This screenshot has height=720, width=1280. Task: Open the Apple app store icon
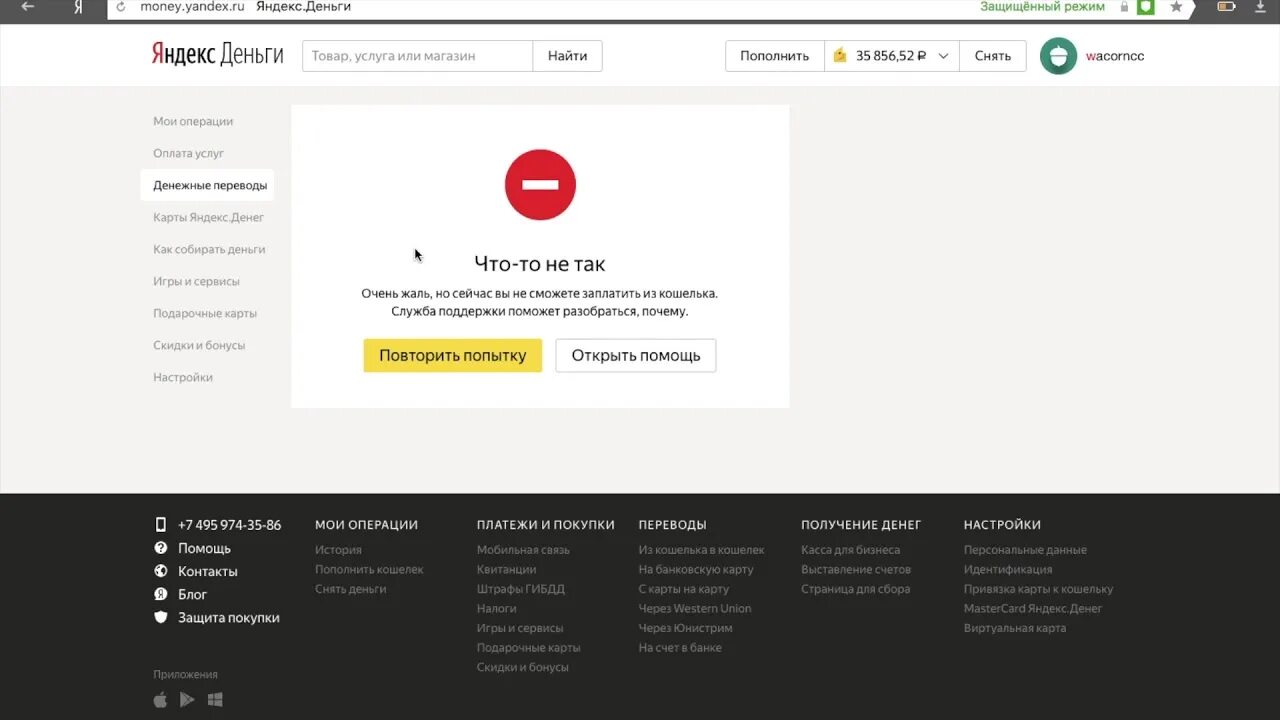[x=160, y=700]
